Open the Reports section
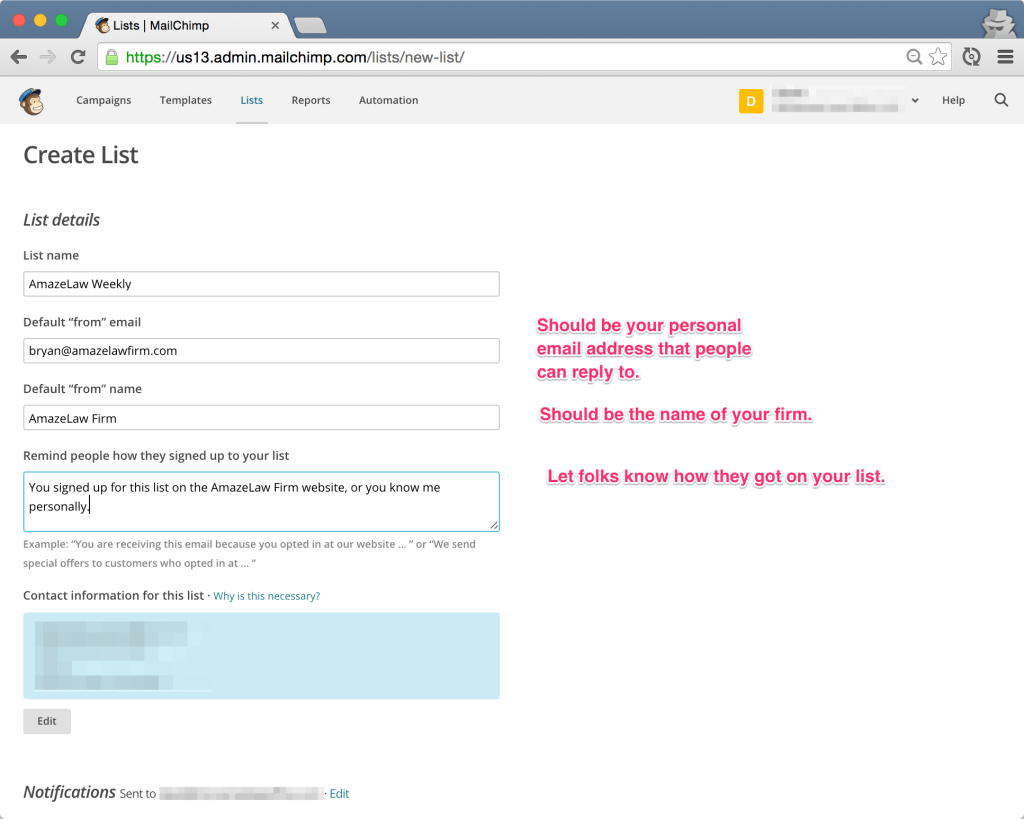1024x819 pixels. [310, 101]
